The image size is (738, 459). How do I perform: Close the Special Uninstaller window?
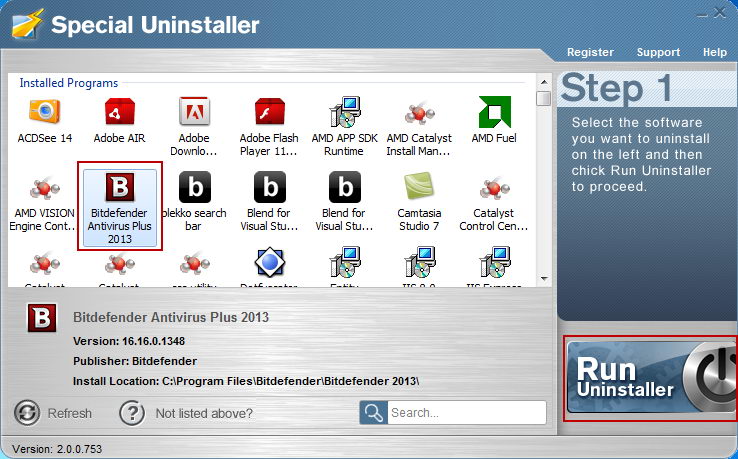(719, 12)
